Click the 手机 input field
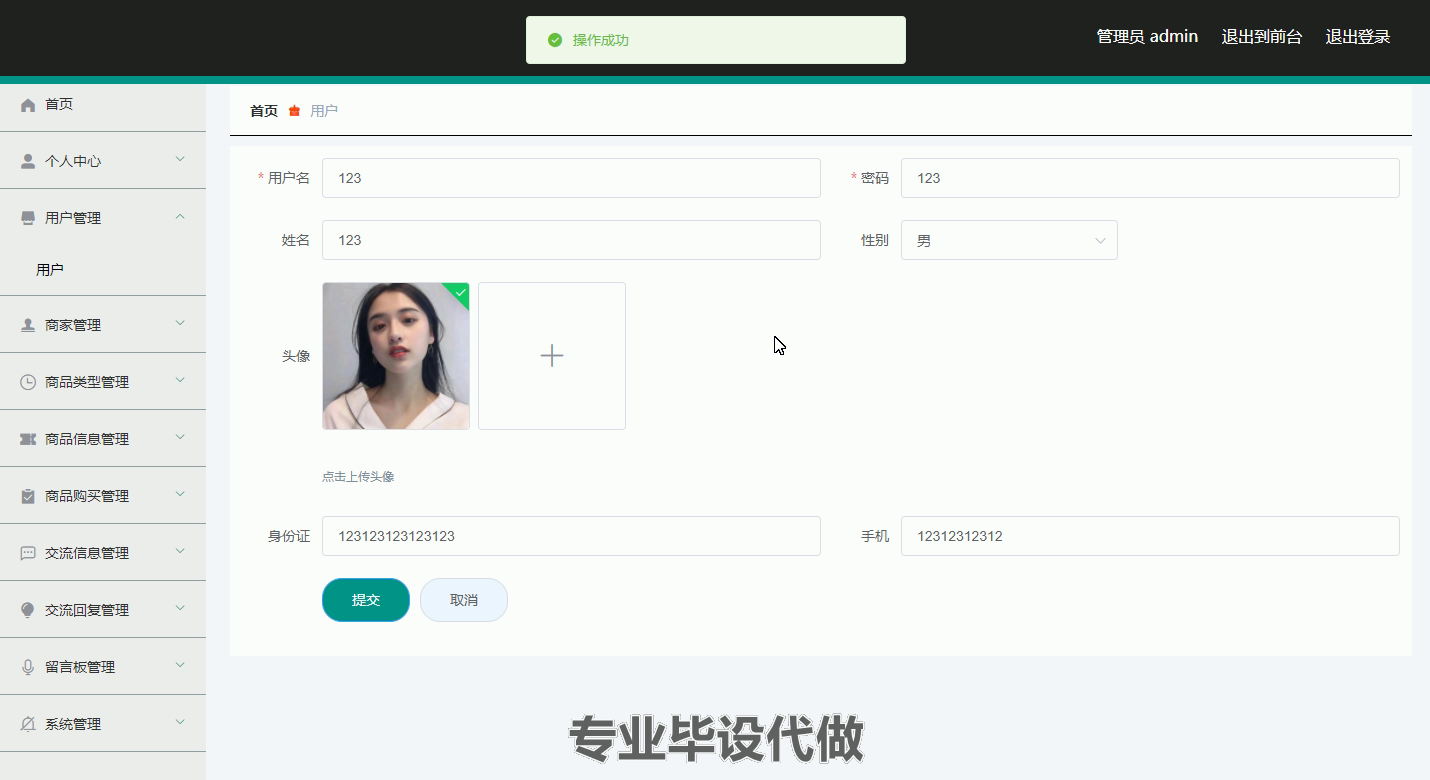Image resolution: width=1430 pixels, height=780 pixels. [1150, 536]
